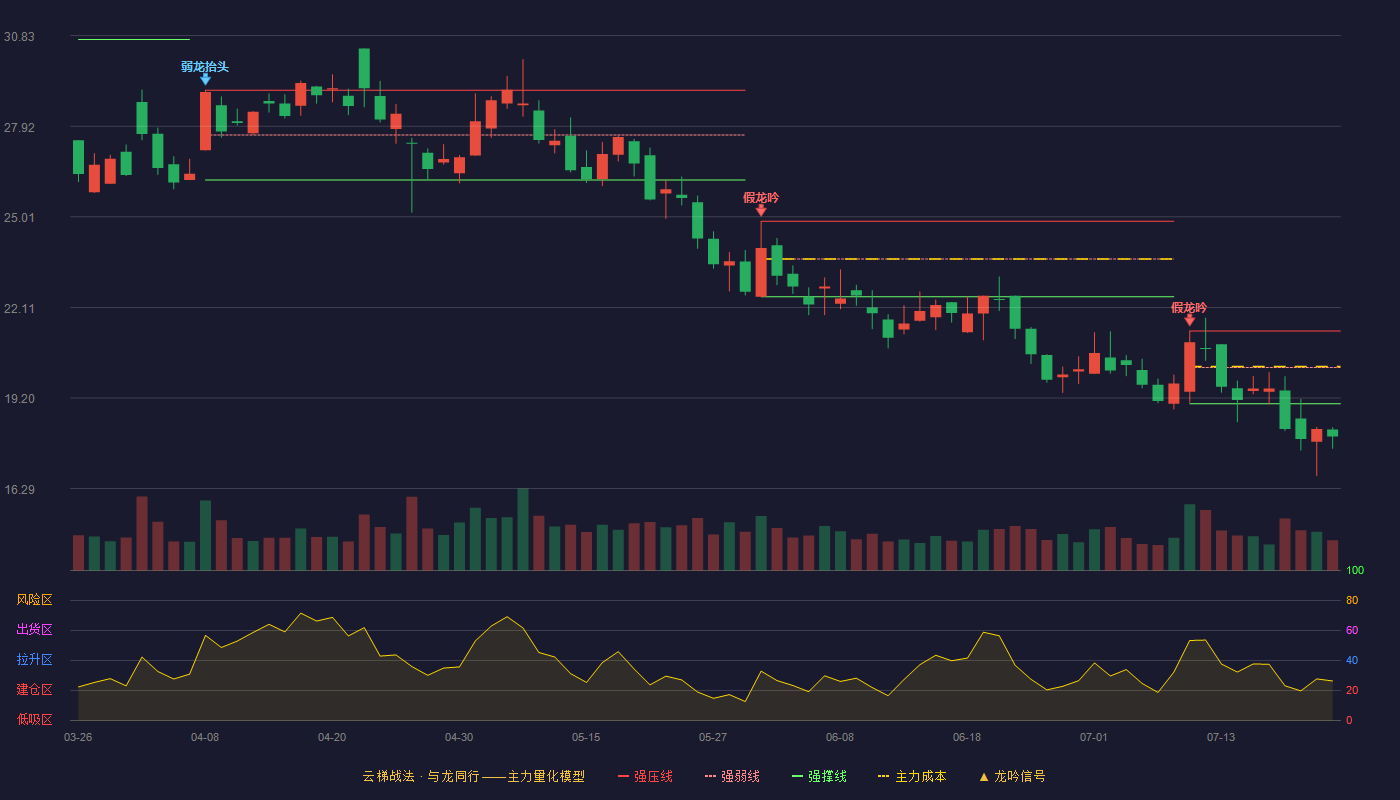Click the 弱龙抬头 blue arrow signal marker
The width and height of the screenshot is (1400, 800).
pos(205,79)
